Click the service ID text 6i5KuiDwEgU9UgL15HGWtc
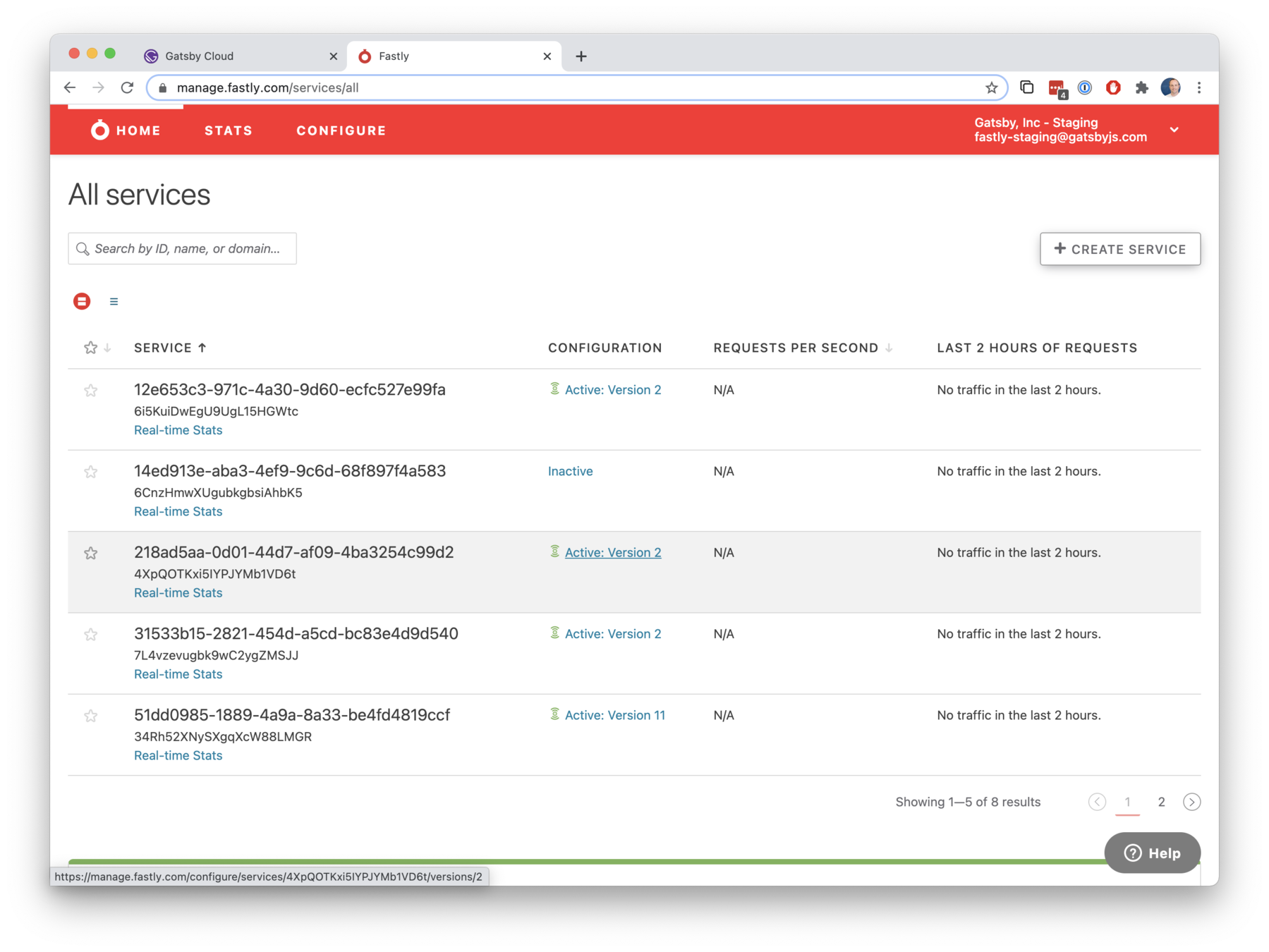Screen dimensions: 1269x952 coord(216,411)
